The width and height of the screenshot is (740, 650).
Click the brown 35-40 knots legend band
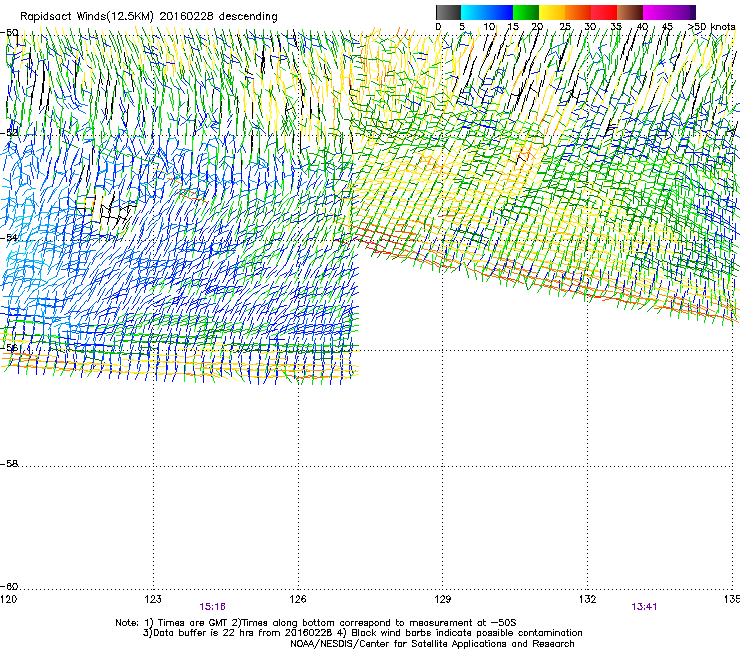pos(630,12)
